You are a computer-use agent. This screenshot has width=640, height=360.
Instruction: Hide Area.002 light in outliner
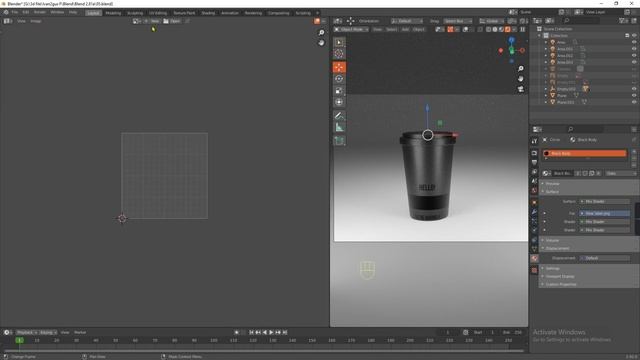click(x=634, y=55)
